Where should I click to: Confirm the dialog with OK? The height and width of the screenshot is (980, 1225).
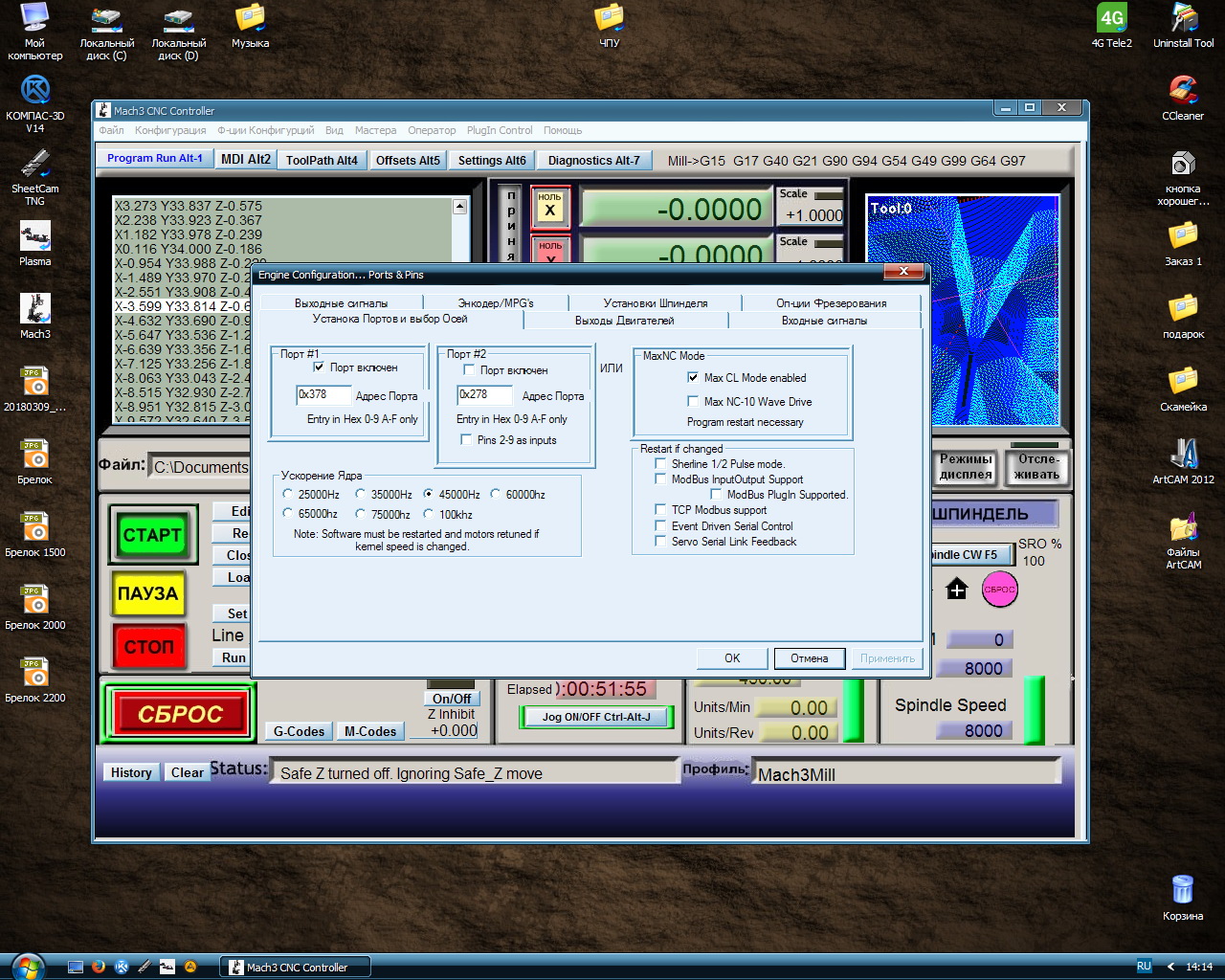pos(732,658)
